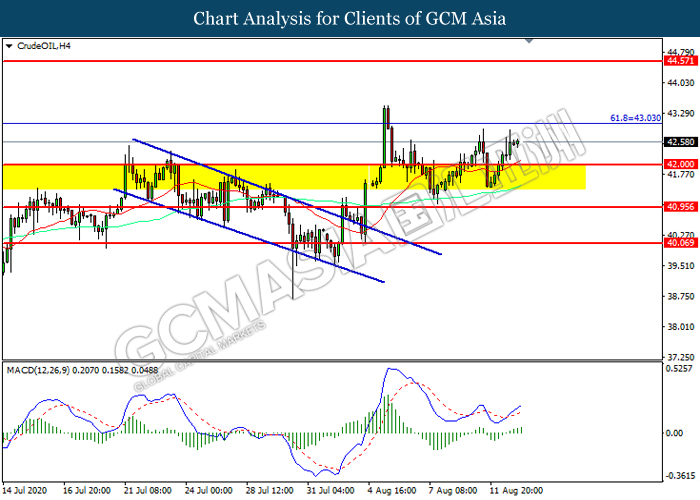Click the 44.030 price axis value
The width and height of the screenshot is (700, 500).
[x=681, y=83]
